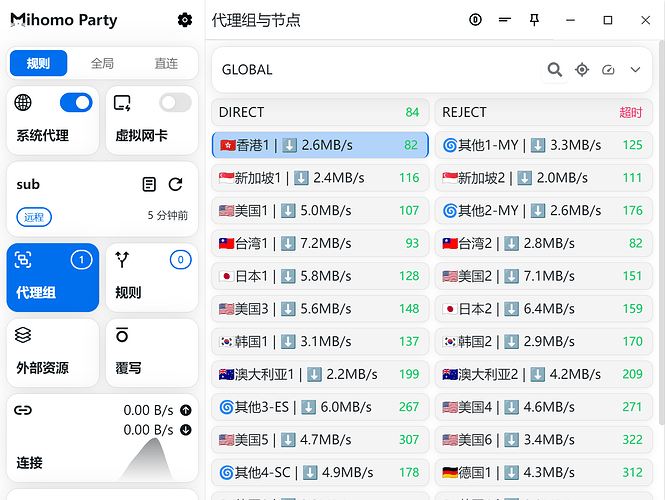This screenshot has width=665, height=500.
Task: Click the override icon above 覆写
Action: point(122,335)
